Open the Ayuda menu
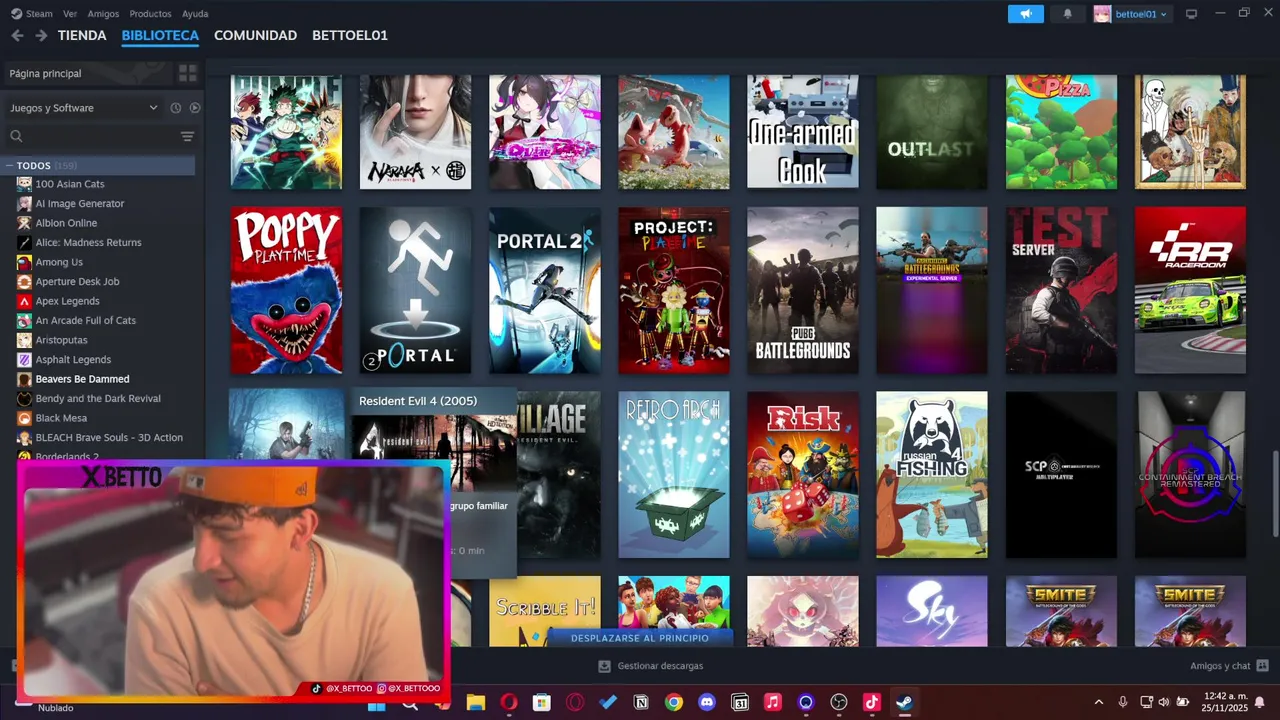 point(195,14)
